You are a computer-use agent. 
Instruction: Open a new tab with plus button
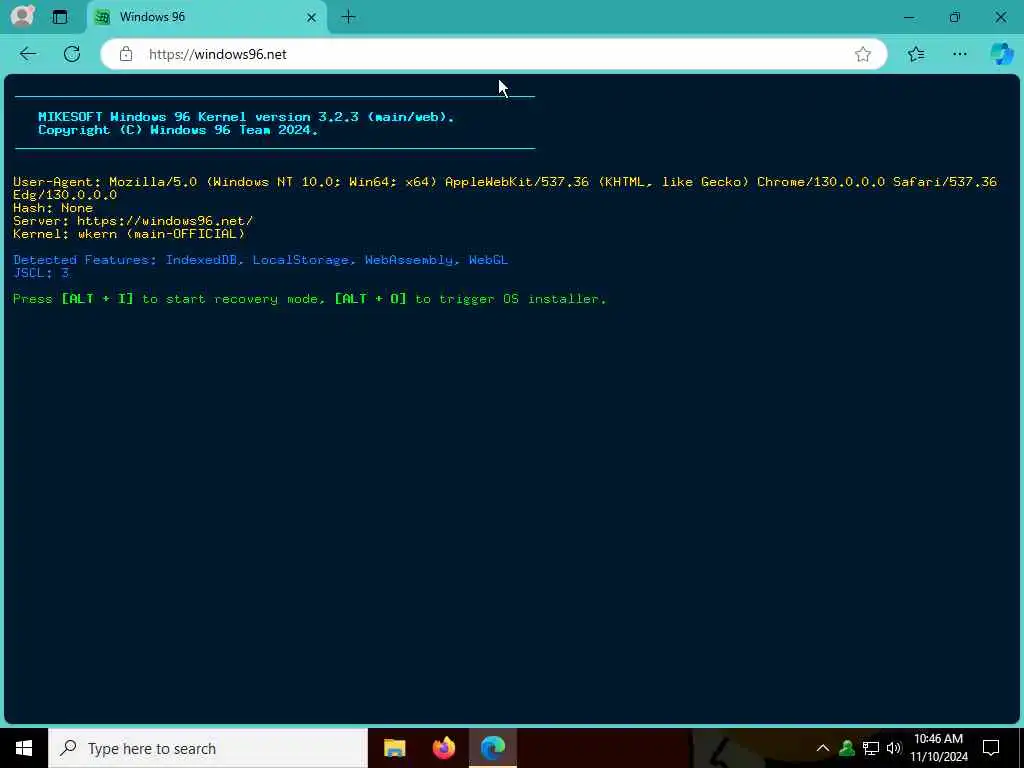[x=348, y=17]
